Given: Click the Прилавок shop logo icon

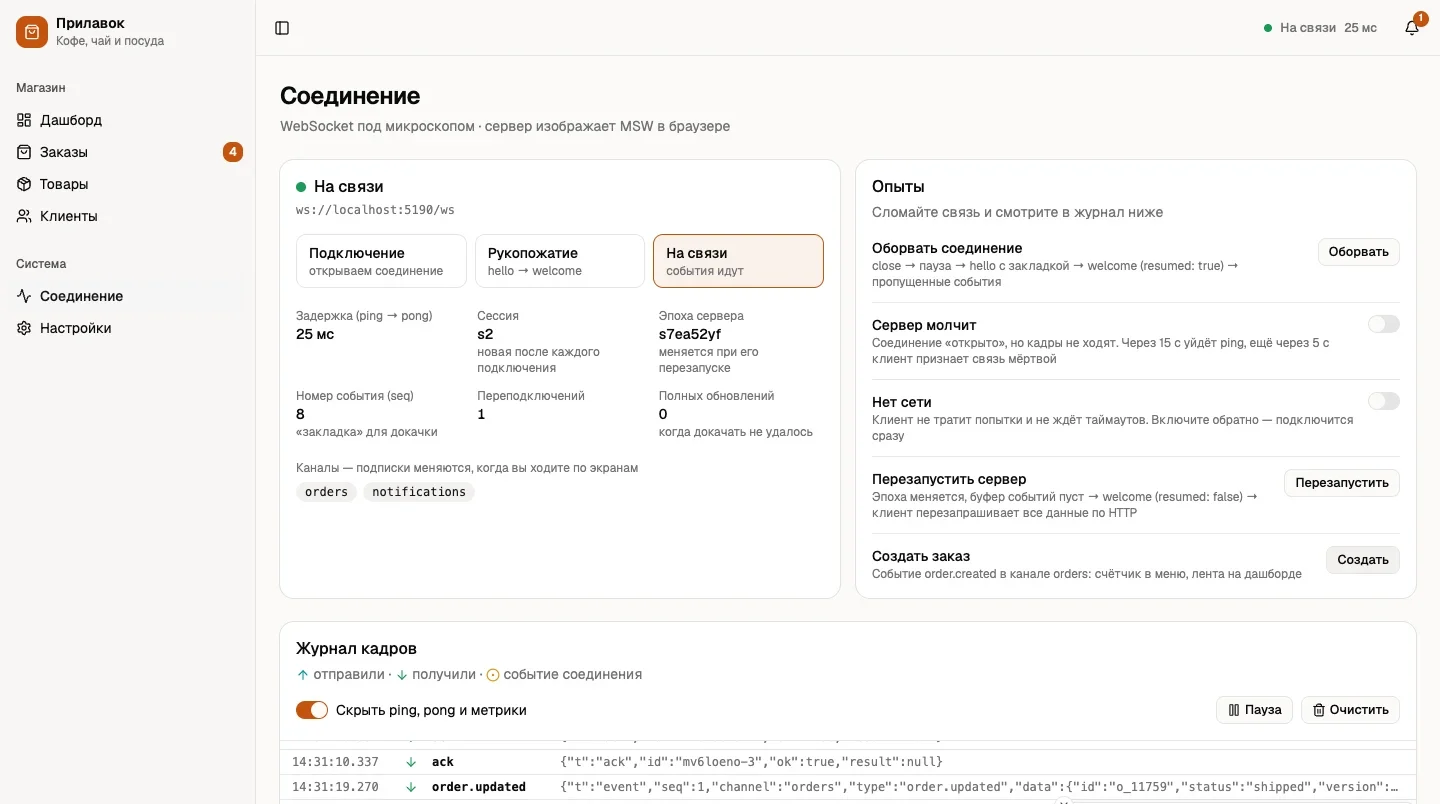Looking at the screenshot, I should point(32,32).
